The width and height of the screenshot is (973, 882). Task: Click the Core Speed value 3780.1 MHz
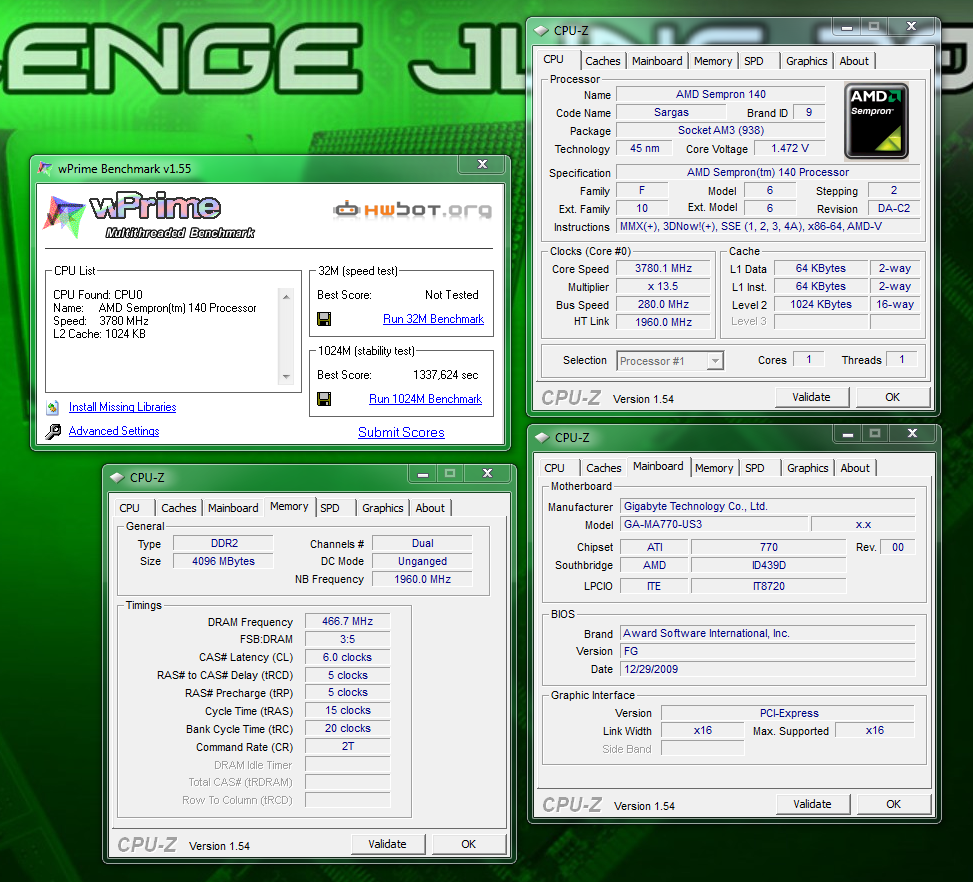[663, 268]
